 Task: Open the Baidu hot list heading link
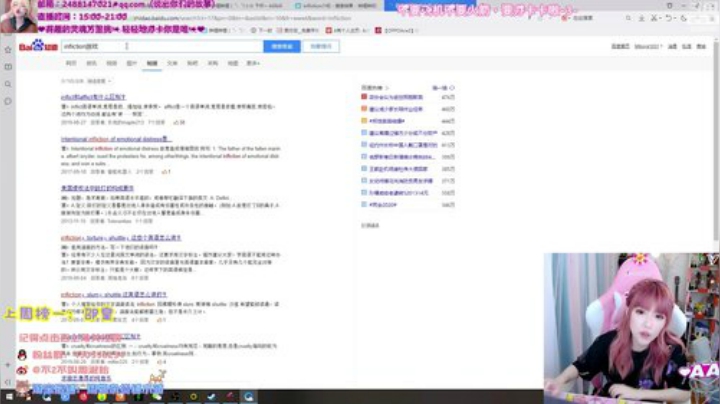pos(374,88)
